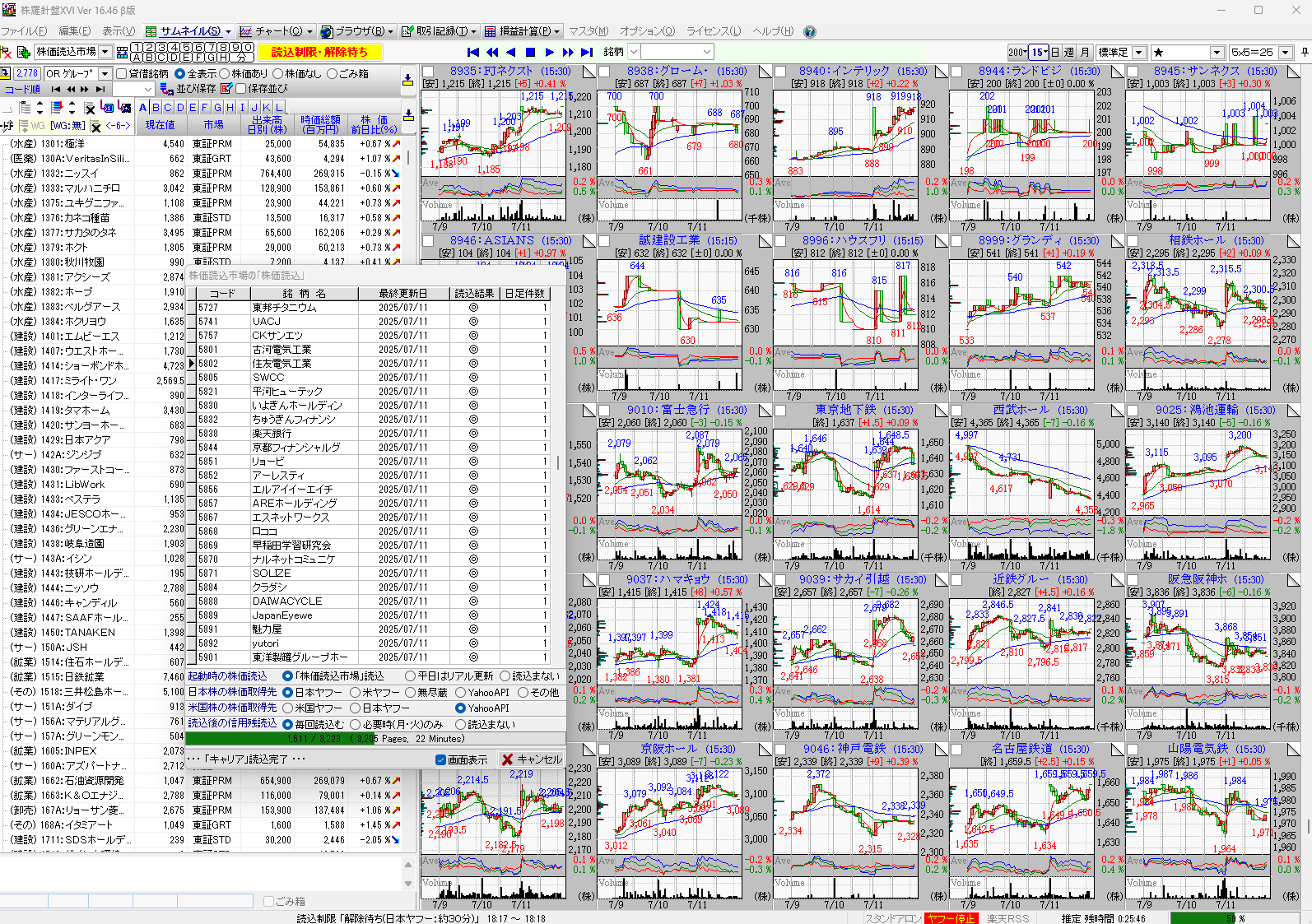Click the yellow download arrow icon beside ごみ箱
1312x924 pixels.
click(407, 80)
